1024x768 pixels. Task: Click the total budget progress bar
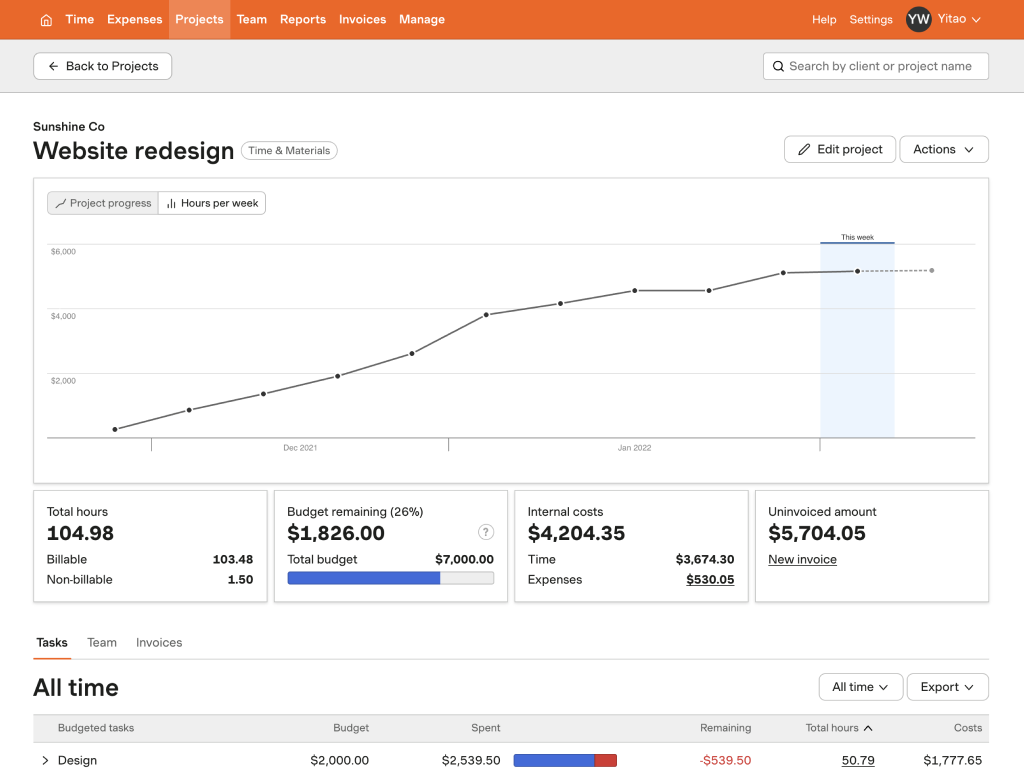390,578
